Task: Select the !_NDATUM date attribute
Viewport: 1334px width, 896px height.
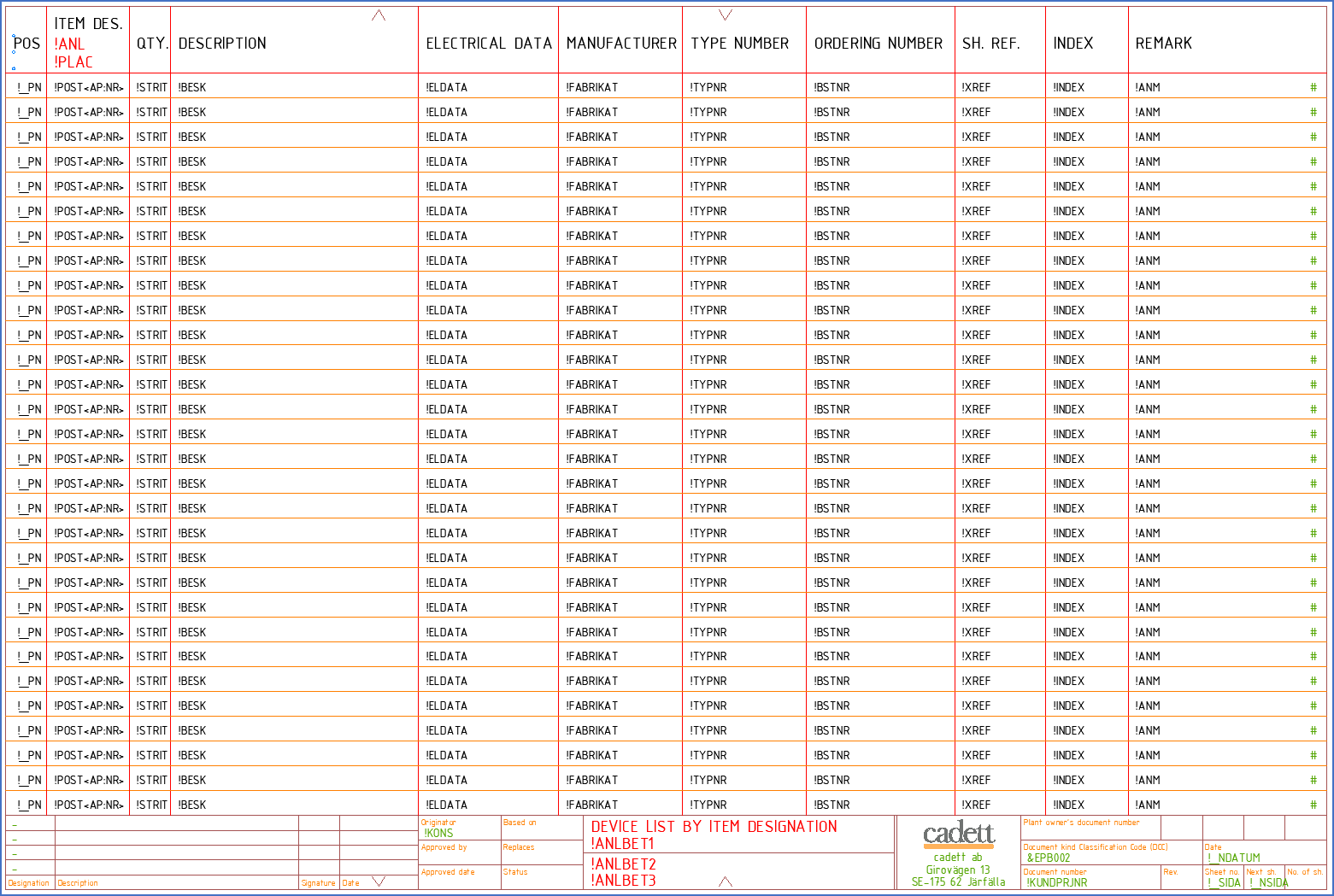Action: 1234,858
